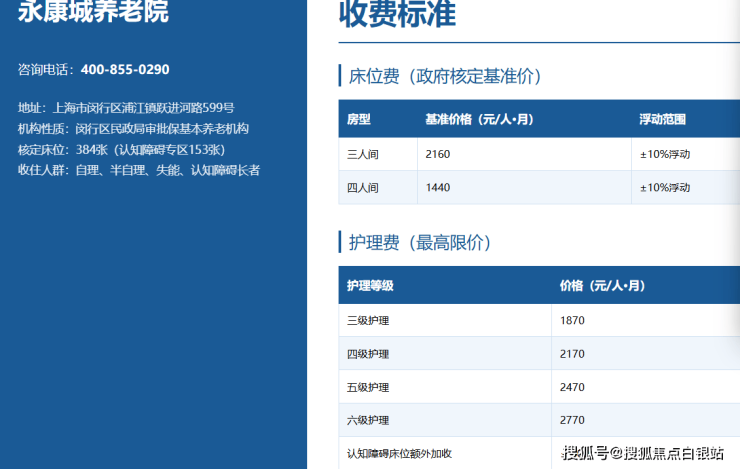Select the 五级护理 row label
The height and width of the screenshot is (469, 740).
pos(368,387)
